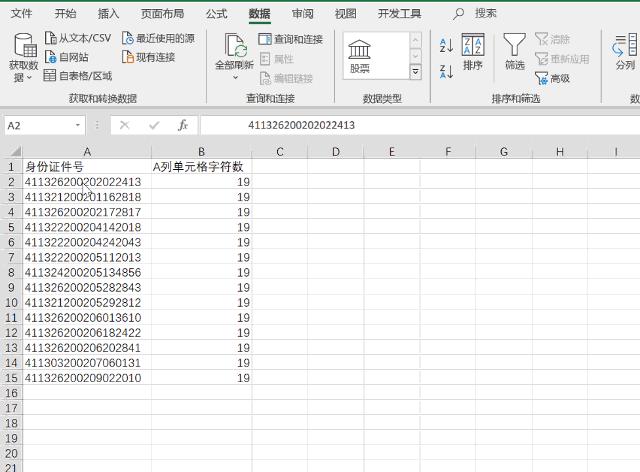The width and height of the screenshot is (640, 472).
Task: Open the 获取数据 (Get Data) icon
Action: click(24, 45)
